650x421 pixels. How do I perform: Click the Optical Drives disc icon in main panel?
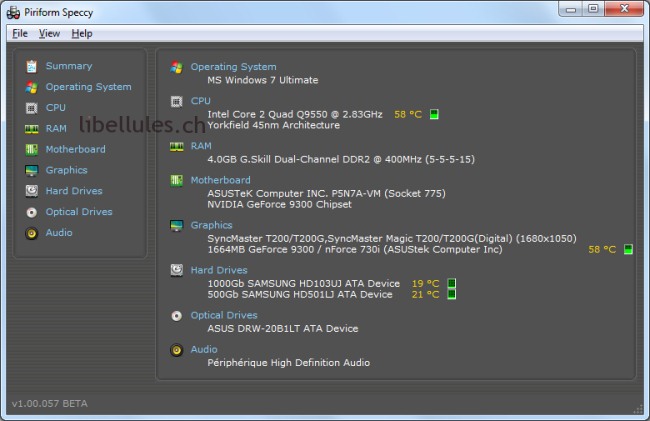pos(177,316)
